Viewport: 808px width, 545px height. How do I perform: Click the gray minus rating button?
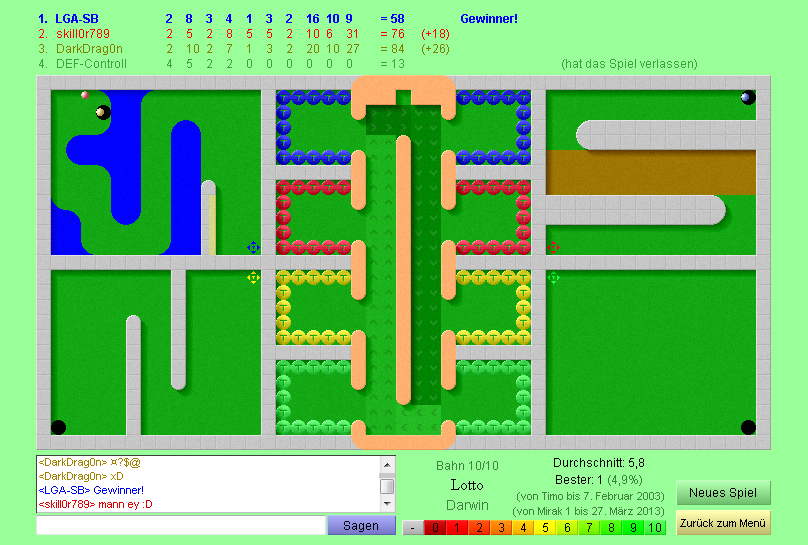coord(413,528)
